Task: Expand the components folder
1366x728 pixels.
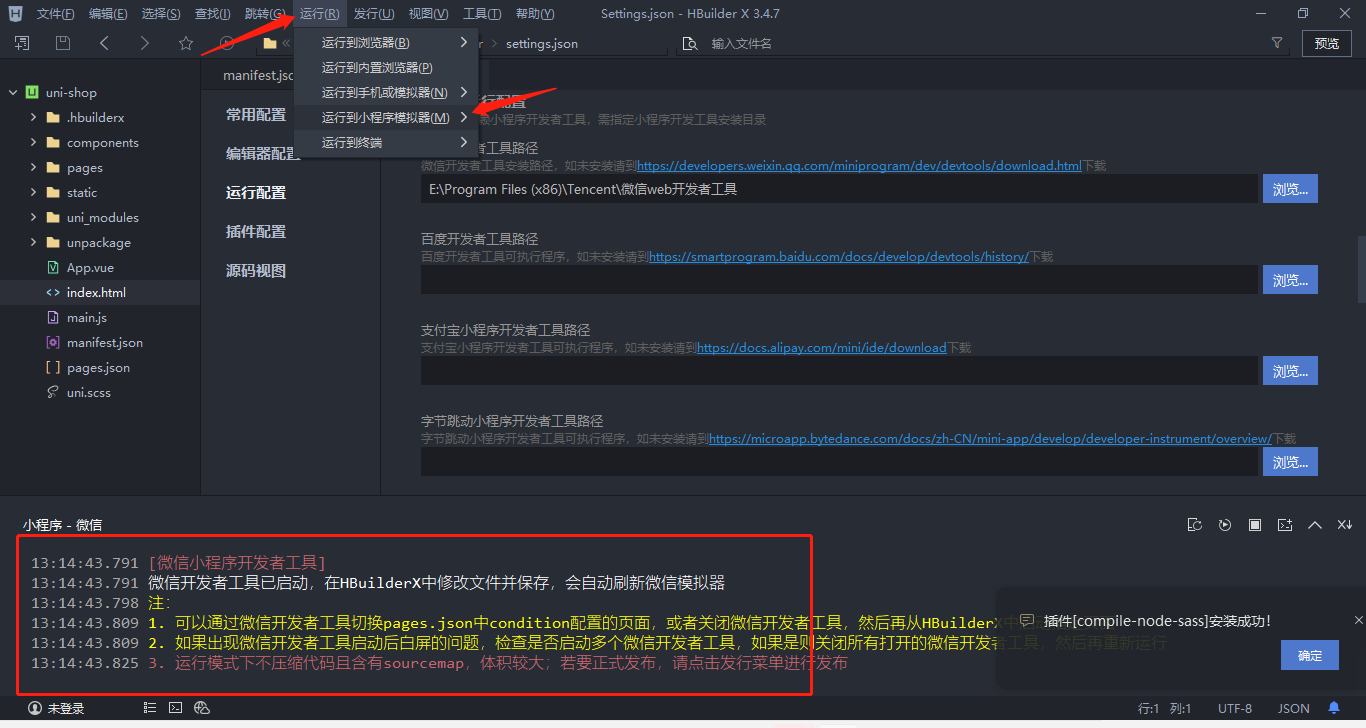Action: pyautogui.click(x=33, y=142)
